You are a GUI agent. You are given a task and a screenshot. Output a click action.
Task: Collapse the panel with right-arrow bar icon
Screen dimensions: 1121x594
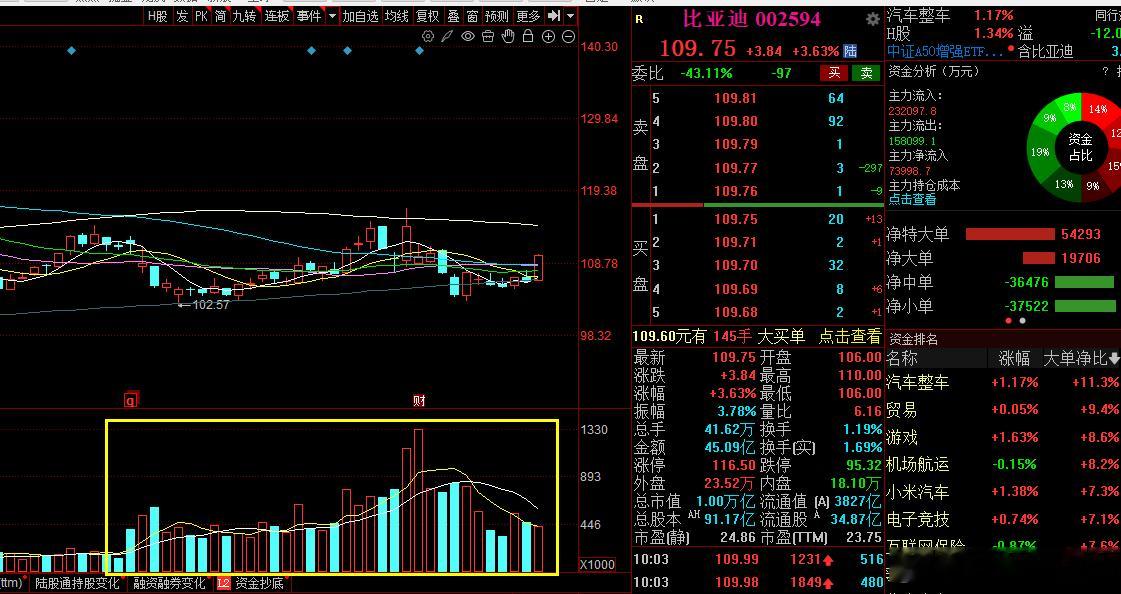(x=554, y=16)
